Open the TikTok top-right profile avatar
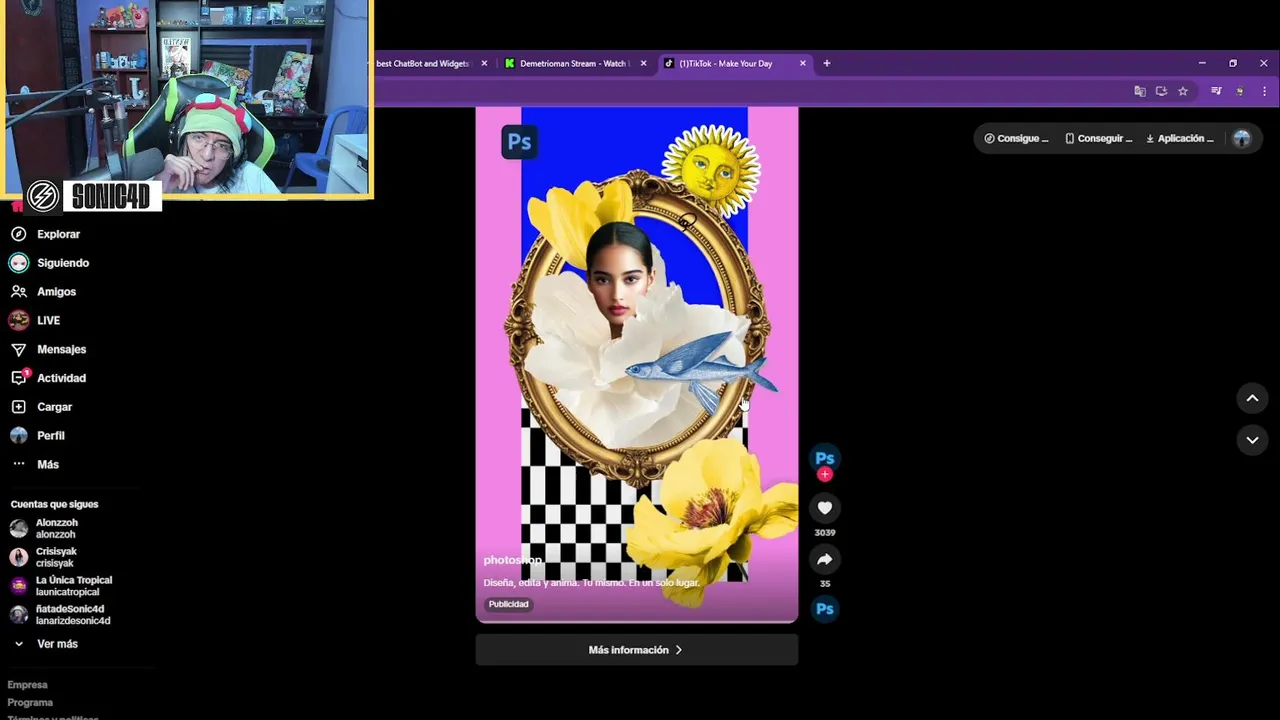 pos(1242,139)
